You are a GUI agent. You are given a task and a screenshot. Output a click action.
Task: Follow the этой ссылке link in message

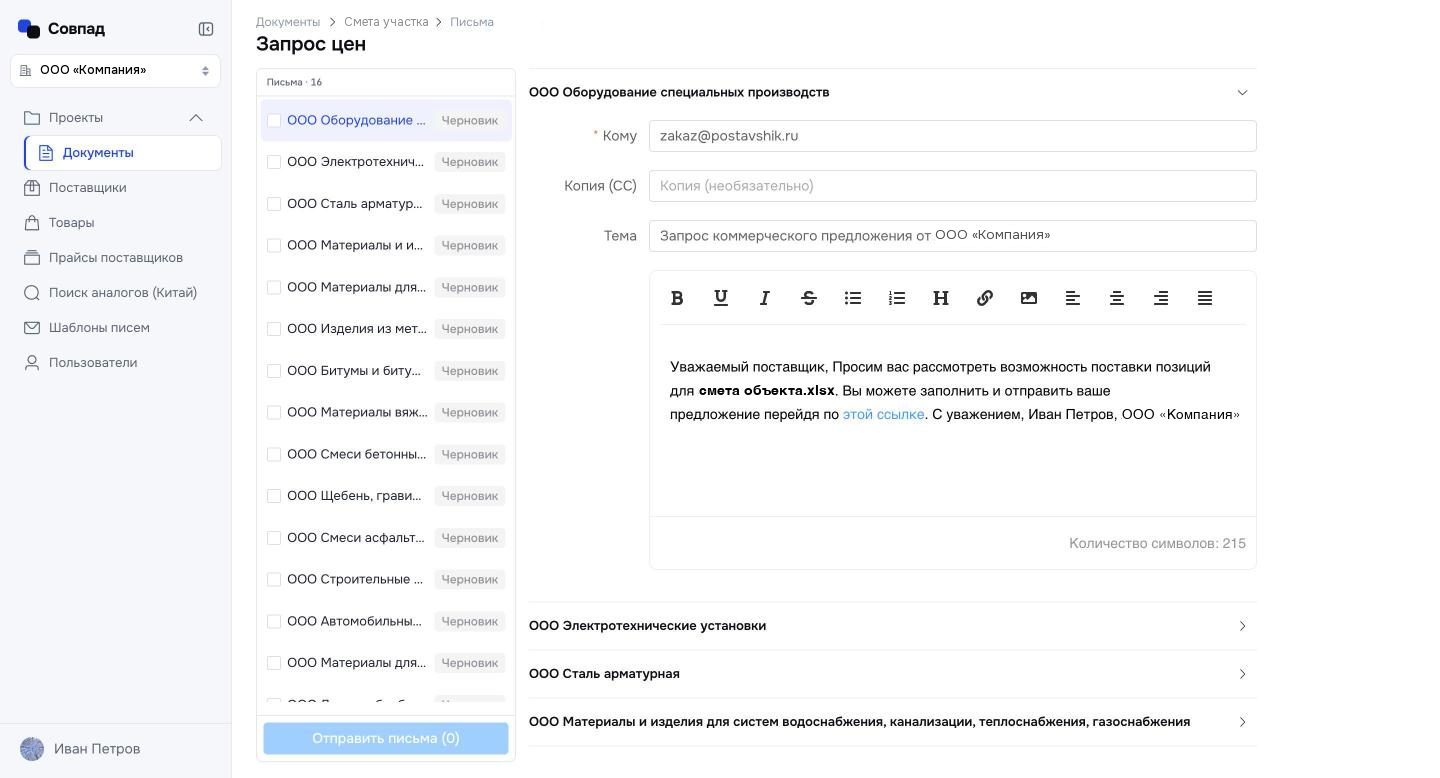[x=883, y=414]
